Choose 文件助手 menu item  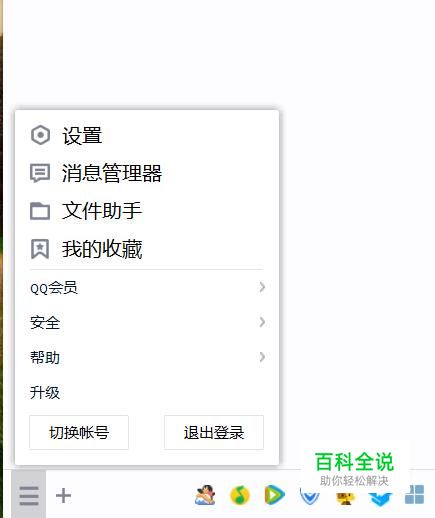tap(147, 211)
